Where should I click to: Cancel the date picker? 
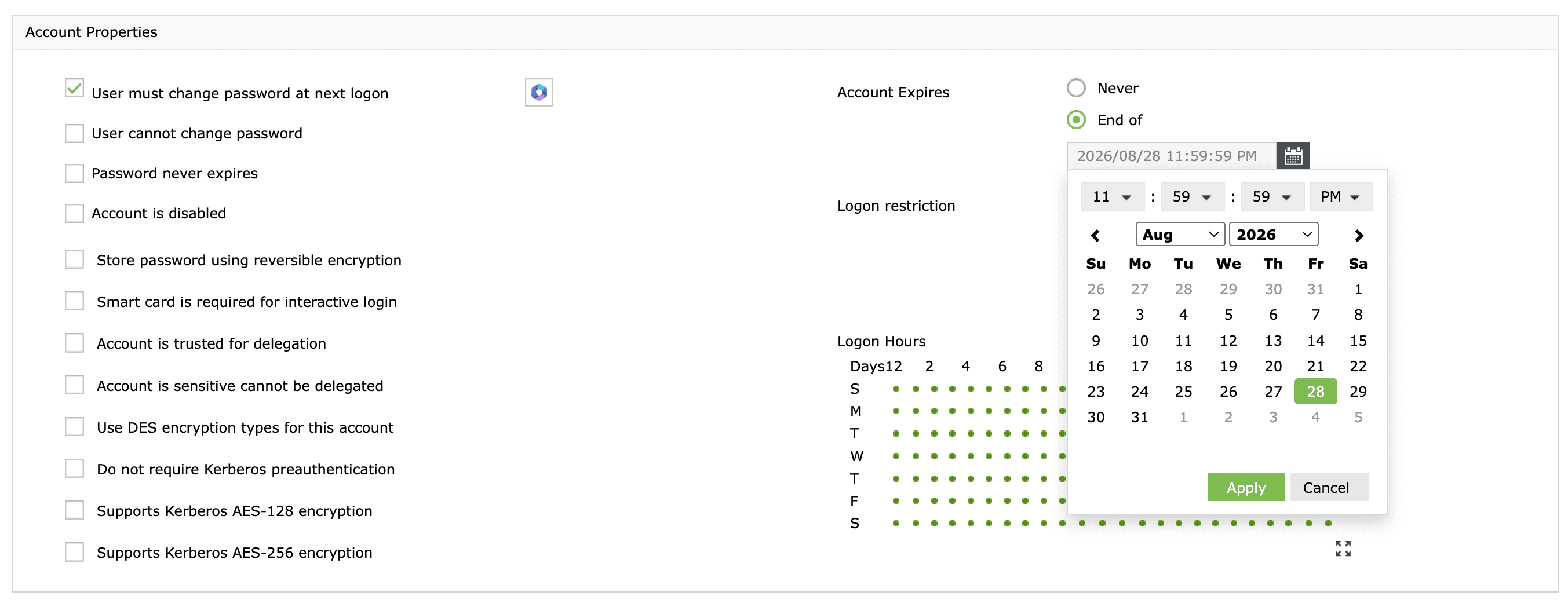coord(1329,488)
